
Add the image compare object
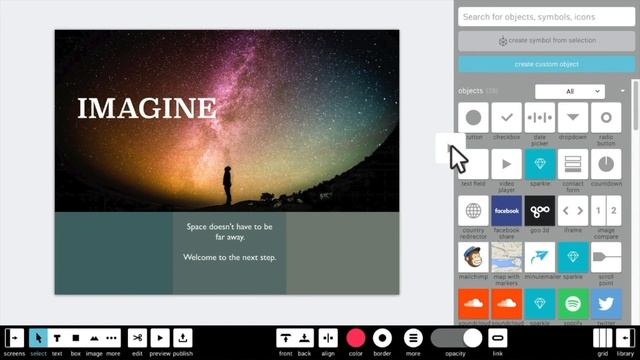pyautogui.click(x=606, y=211)
